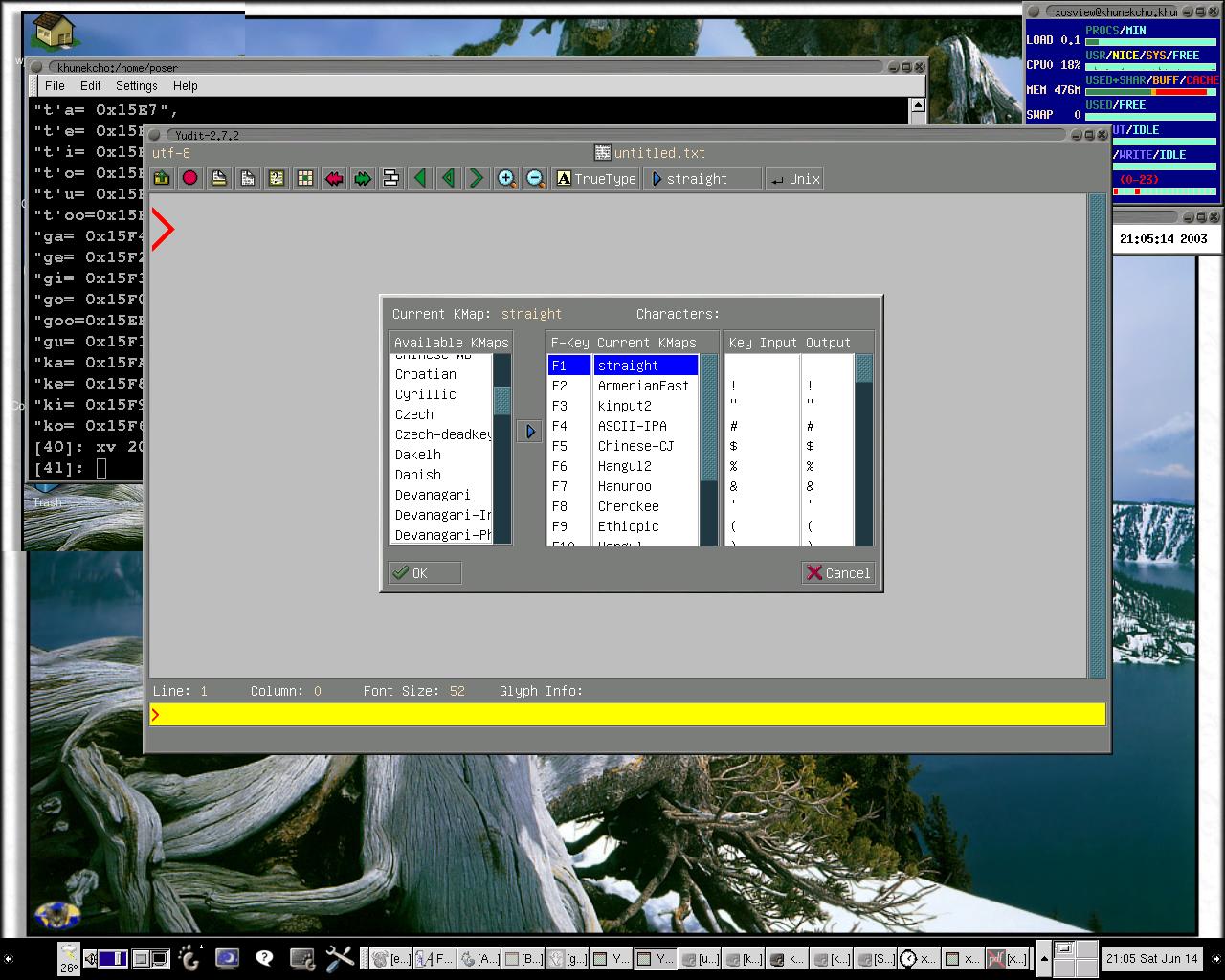Click the green forward navigation arrow icon
This screenshot has width=1225, height=980.
(x=477, y=178)
